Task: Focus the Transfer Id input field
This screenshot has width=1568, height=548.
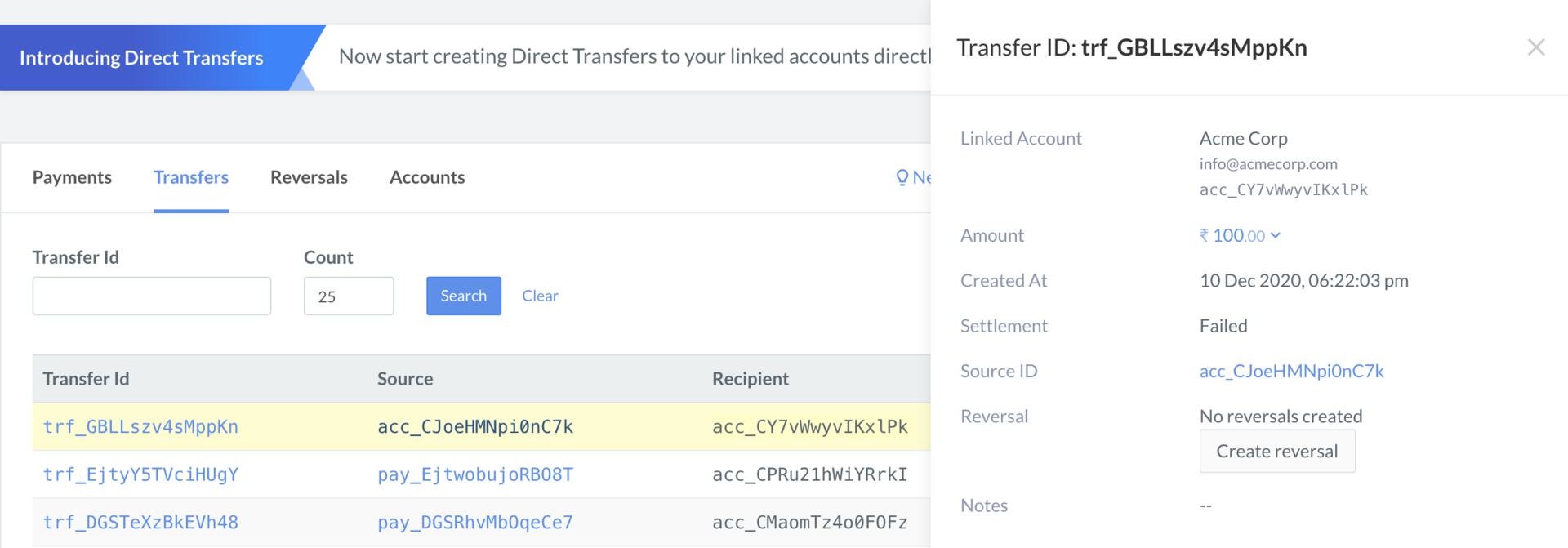Action: [x=152, y=296]
